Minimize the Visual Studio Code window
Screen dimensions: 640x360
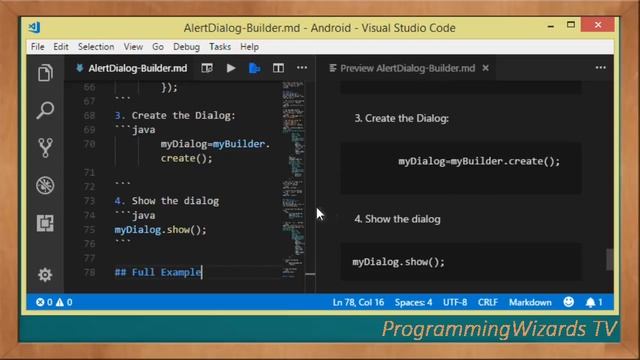(551, 26)
